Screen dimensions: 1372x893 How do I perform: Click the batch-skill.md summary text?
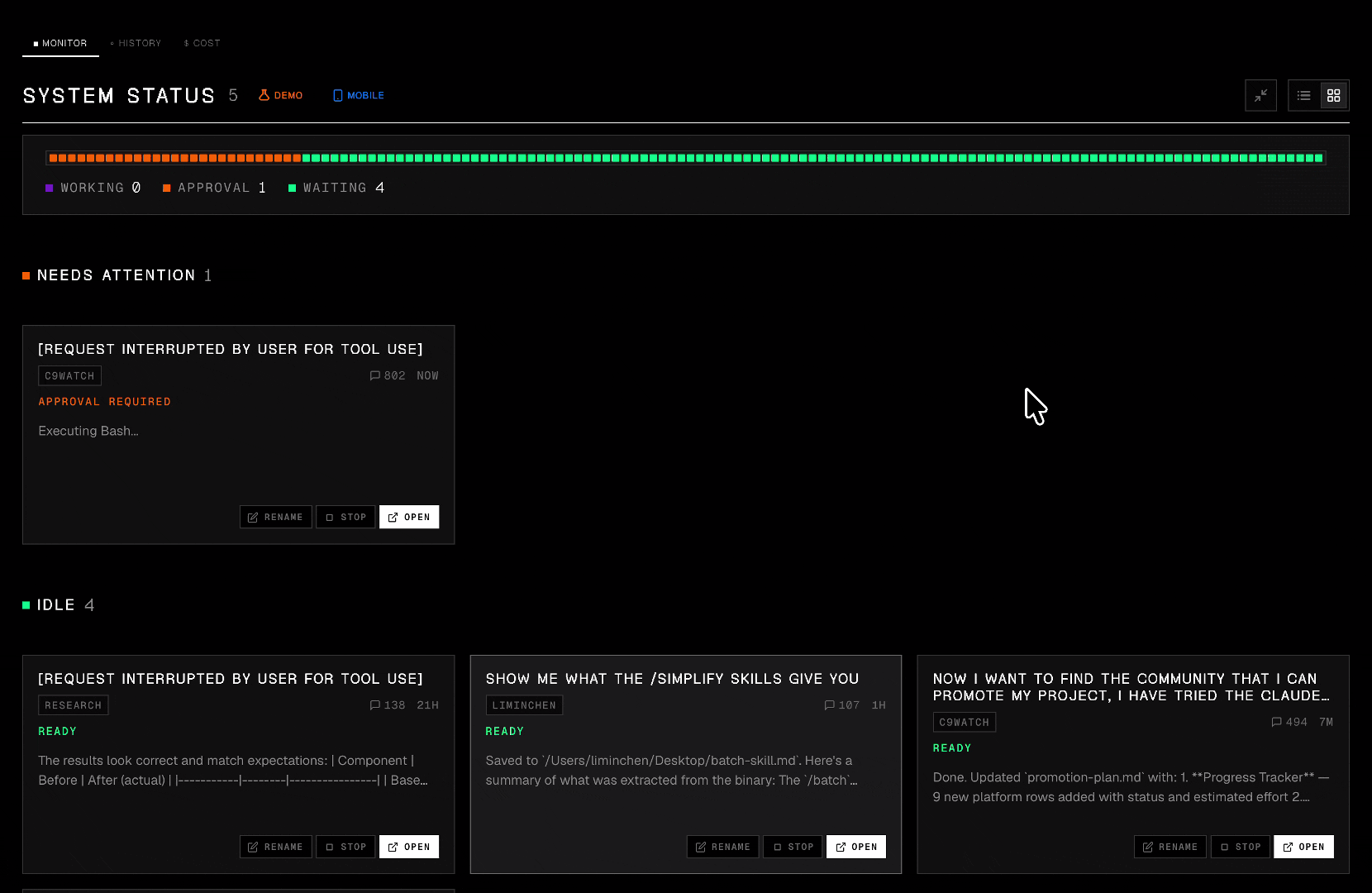pyautogui.click(x=672, y=771)
